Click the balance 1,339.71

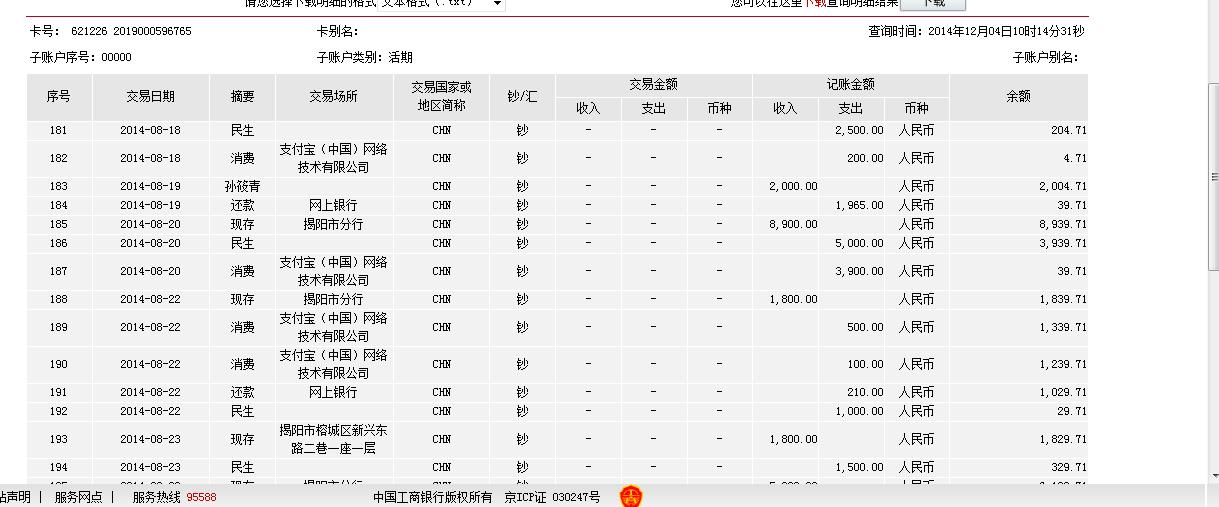point(1062,327)
